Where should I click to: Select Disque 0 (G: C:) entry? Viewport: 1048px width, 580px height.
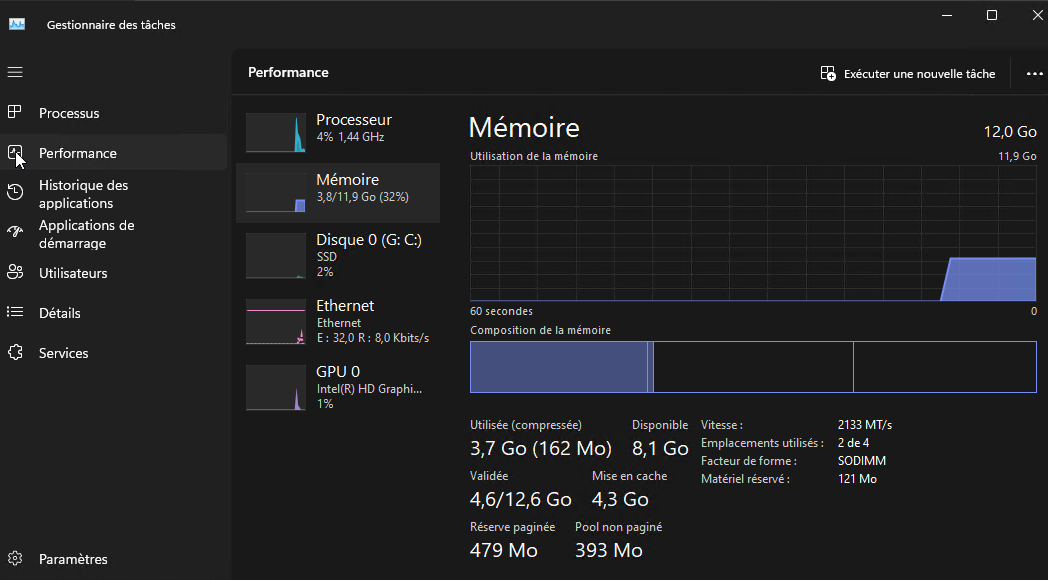(x=338, y=255)
